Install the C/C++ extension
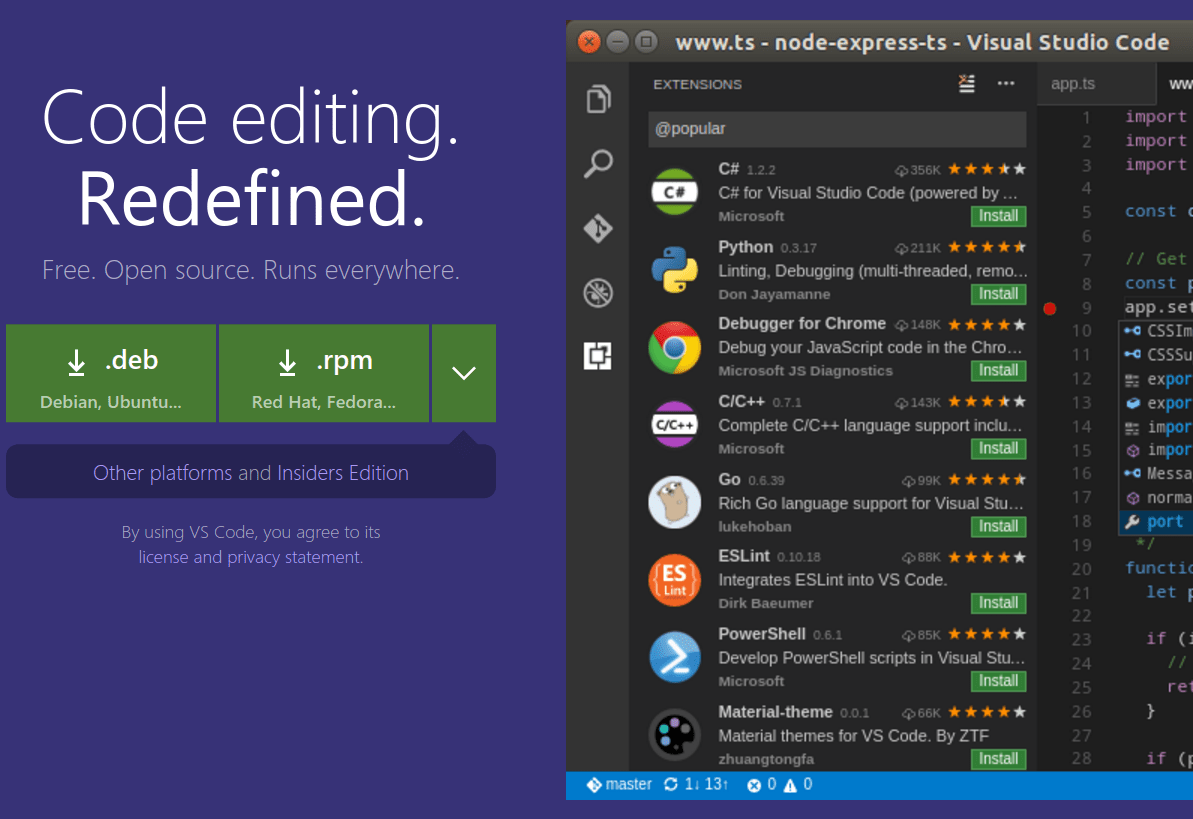The image size is (1193, 819). 998,448
